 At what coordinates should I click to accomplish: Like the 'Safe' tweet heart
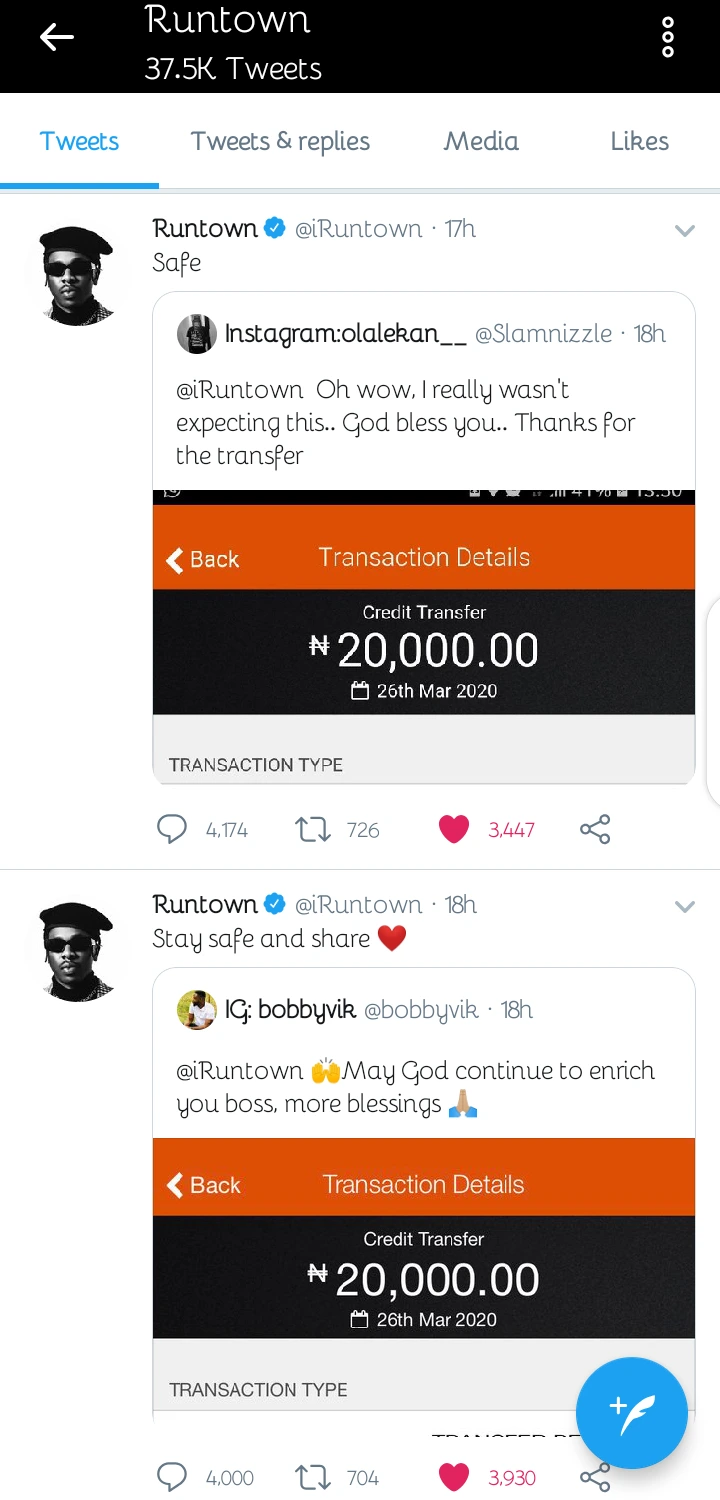[x=454, y=829]
